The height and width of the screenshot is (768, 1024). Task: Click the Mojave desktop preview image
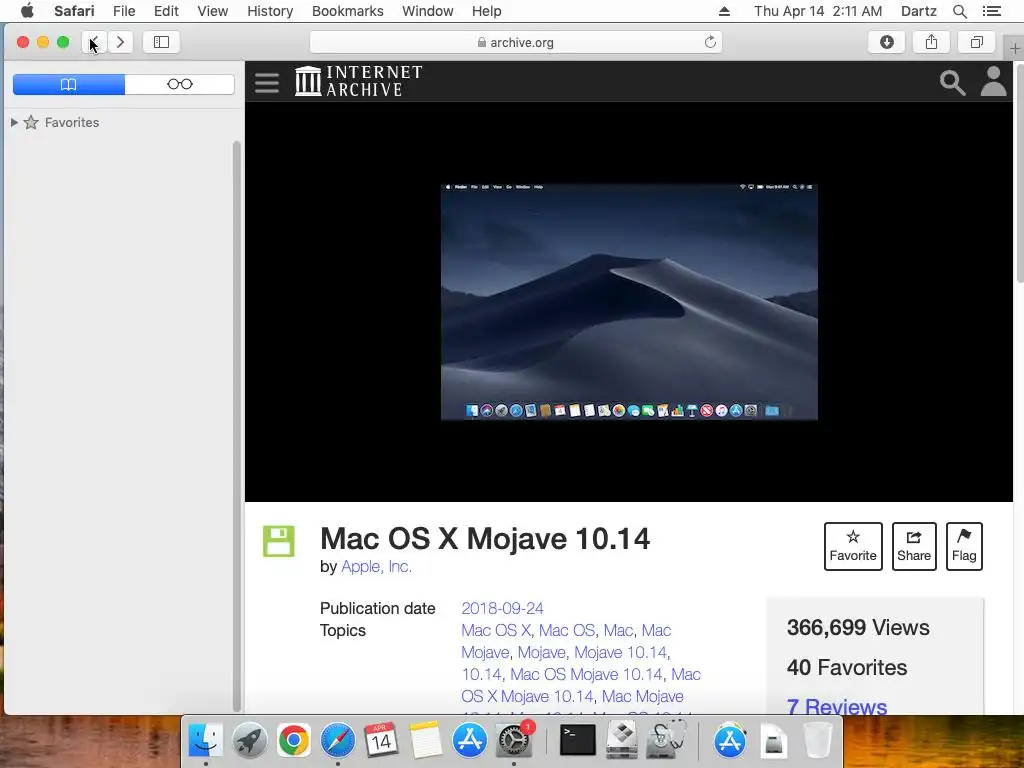click(x=629, y=302)
